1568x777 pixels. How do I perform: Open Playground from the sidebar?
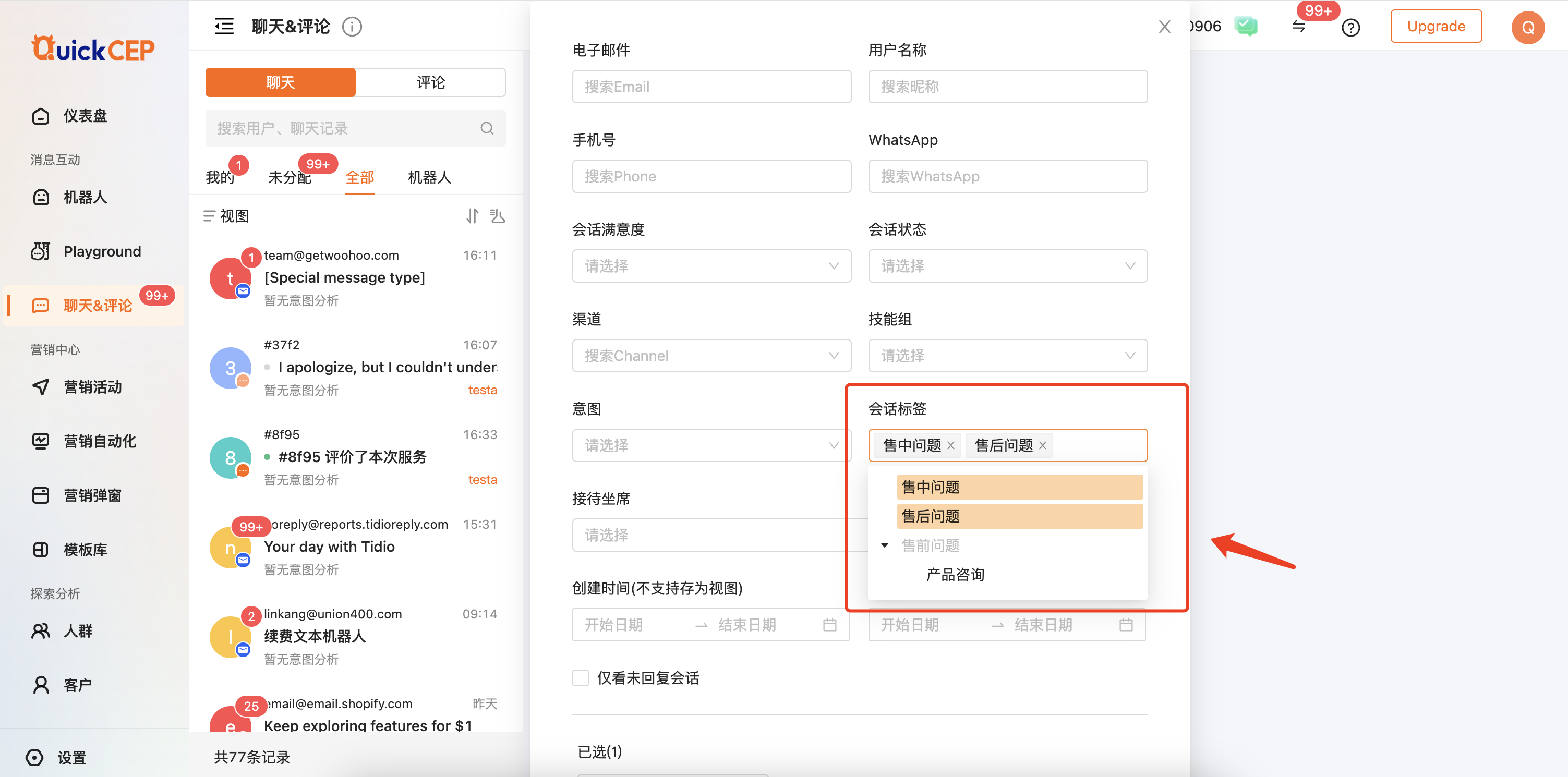(x=102, y=251)
